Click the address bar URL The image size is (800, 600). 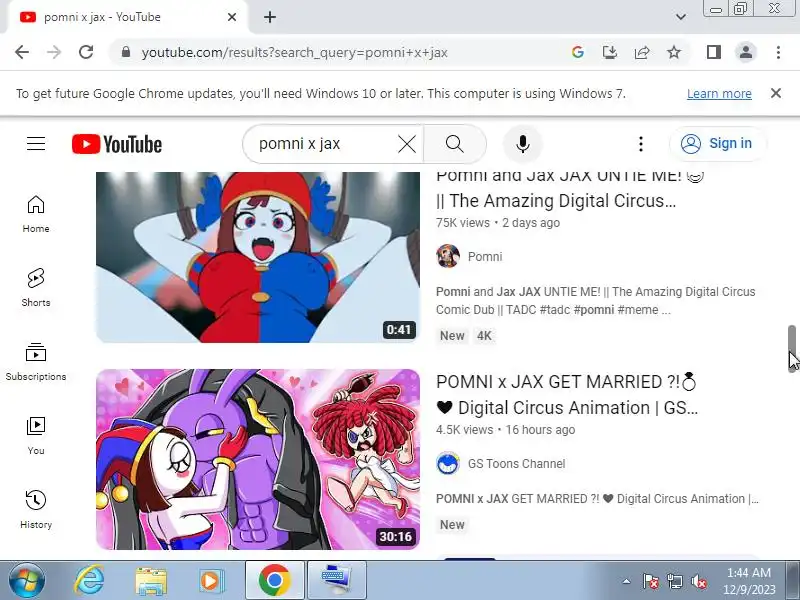click(294, 52)
